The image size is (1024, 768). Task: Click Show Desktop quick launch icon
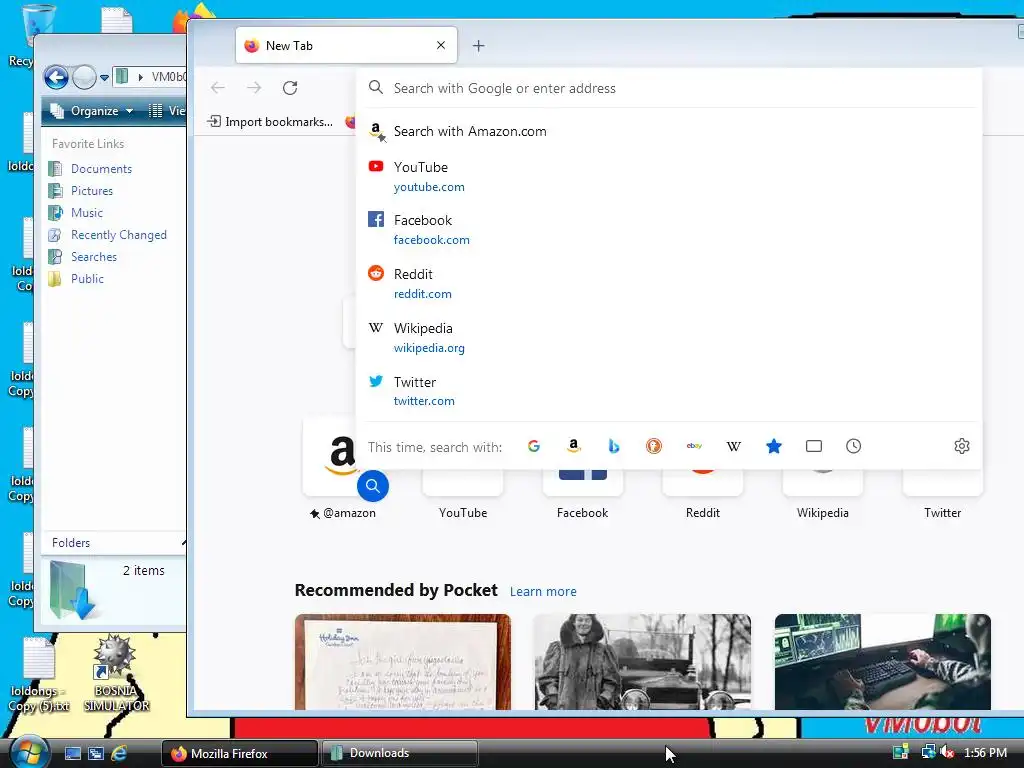pos(72,753)
